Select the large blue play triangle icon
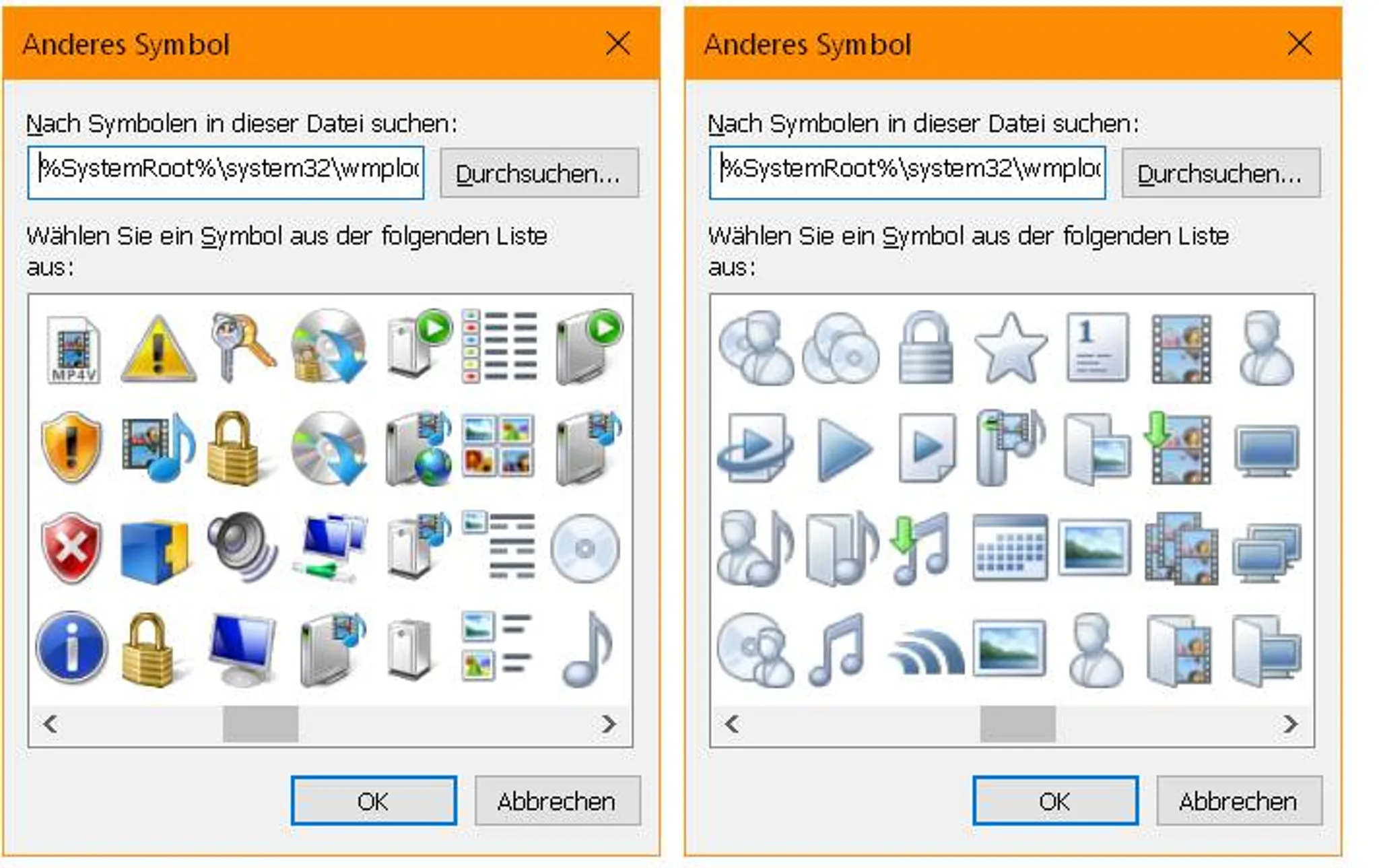 click(x=843, y=448)
